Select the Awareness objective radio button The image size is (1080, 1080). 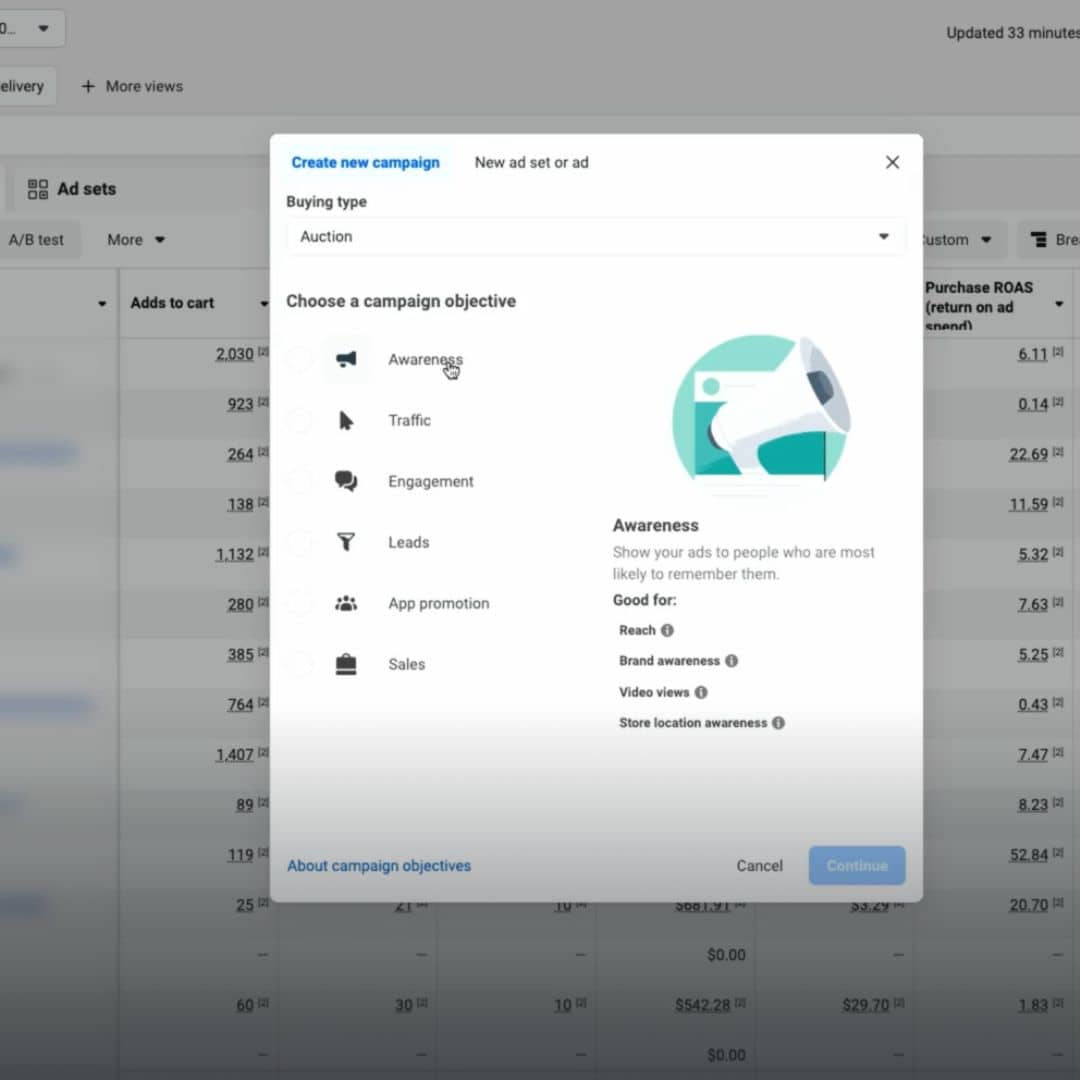point(299,360)
